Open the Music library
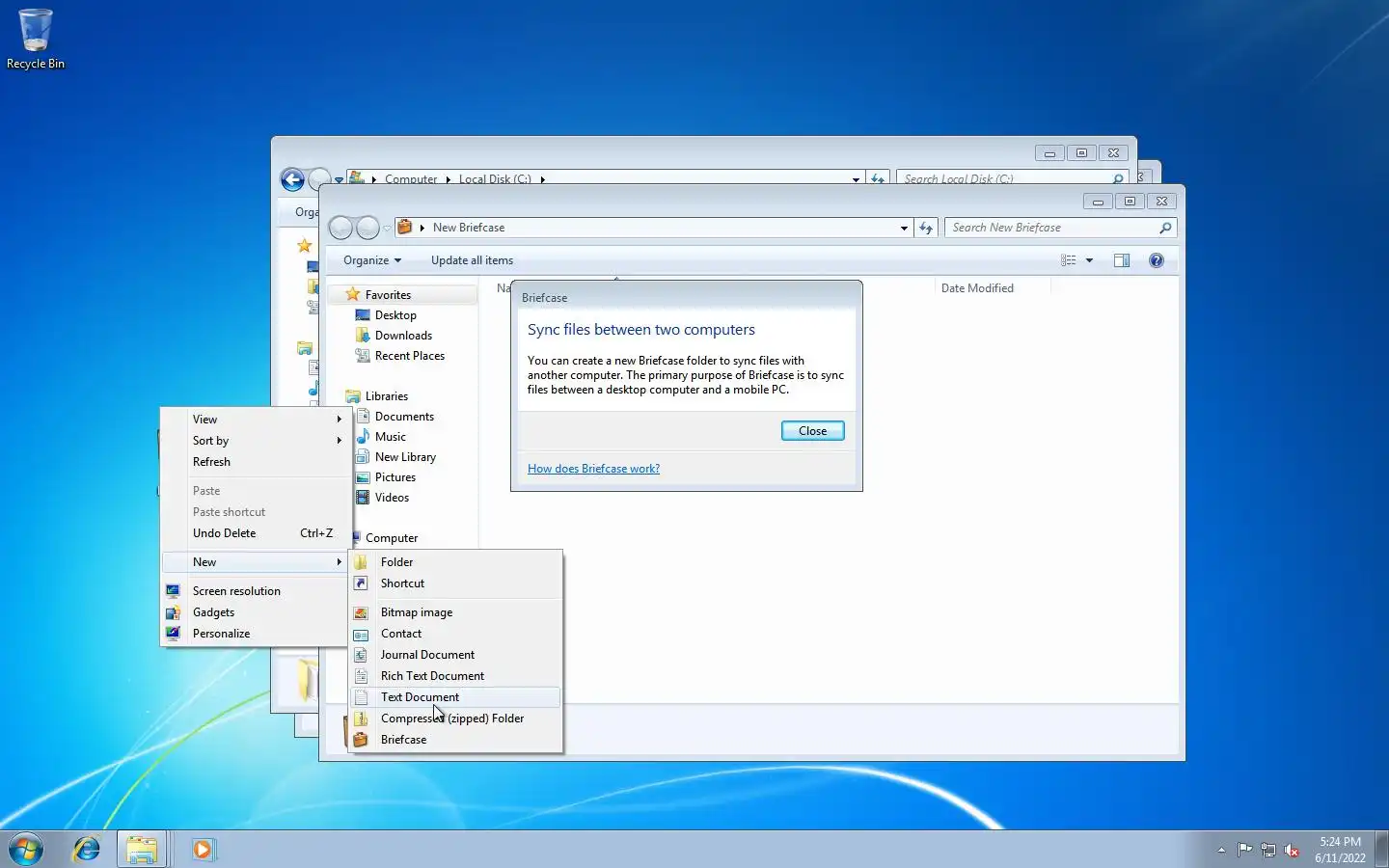1389x868 pixels. click(390, 437)
